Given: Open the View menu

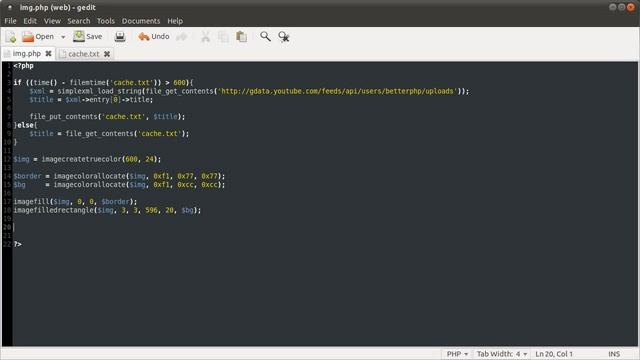Looking at the screenshot, I should pos(52,21).
